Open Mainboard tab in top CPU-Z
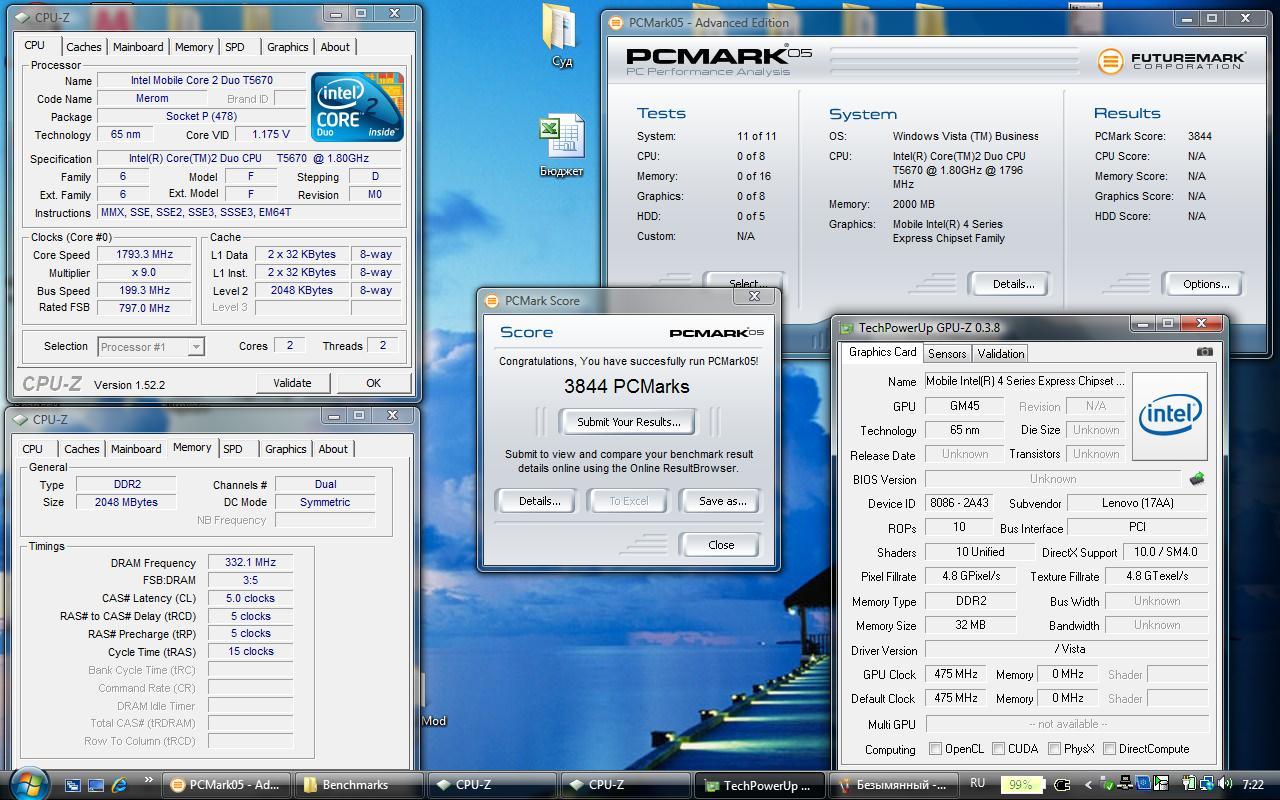The height and width of the screenshot is (800, 1280). tap(138, 47)
